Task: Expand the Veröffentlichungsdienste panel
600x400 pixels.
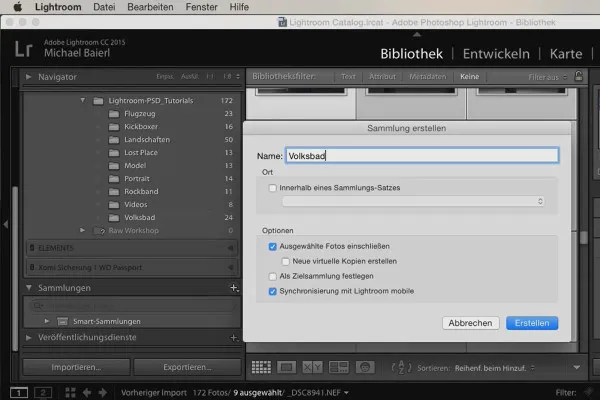Action: pyautogui.click(x=29, y=337)
